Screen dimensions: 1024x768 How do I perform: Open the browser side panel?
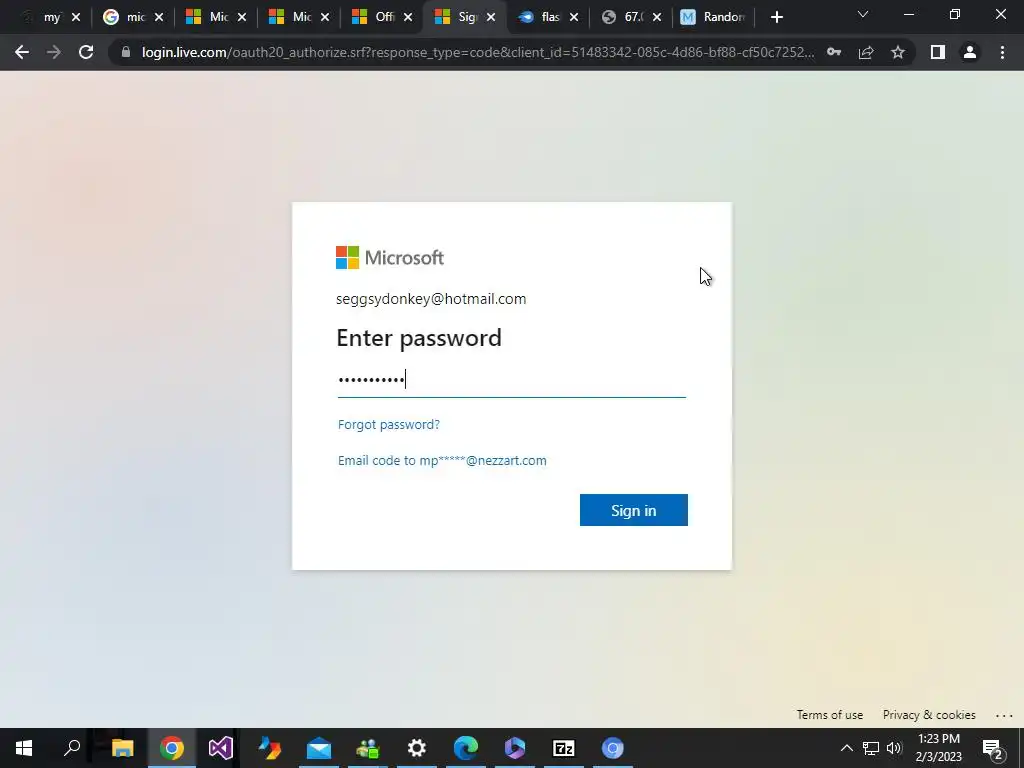pos(938,52)
